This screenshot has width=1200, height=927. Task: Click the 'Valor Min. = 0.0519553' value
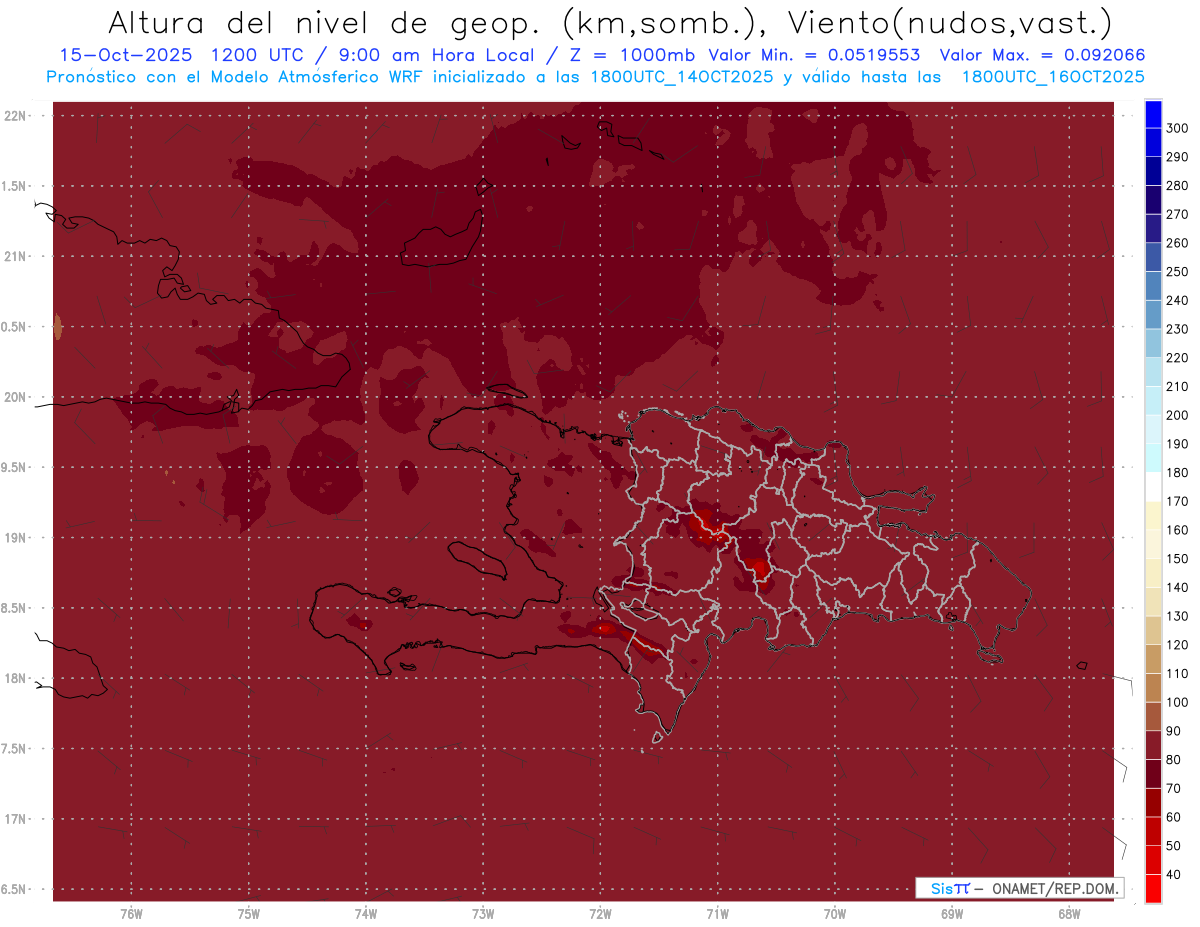click(814, 55)
